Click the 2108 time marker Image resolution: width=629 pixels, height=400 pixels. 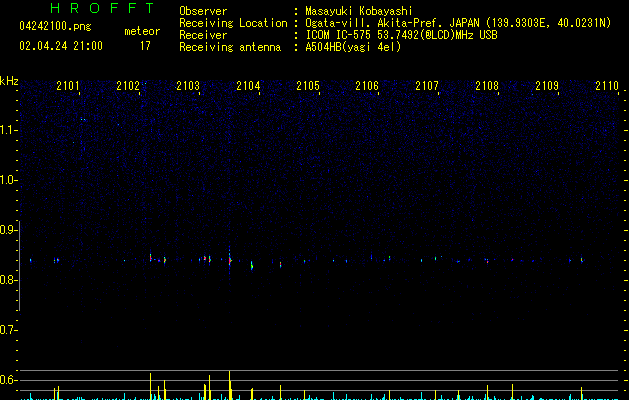(x=487, y=86)
